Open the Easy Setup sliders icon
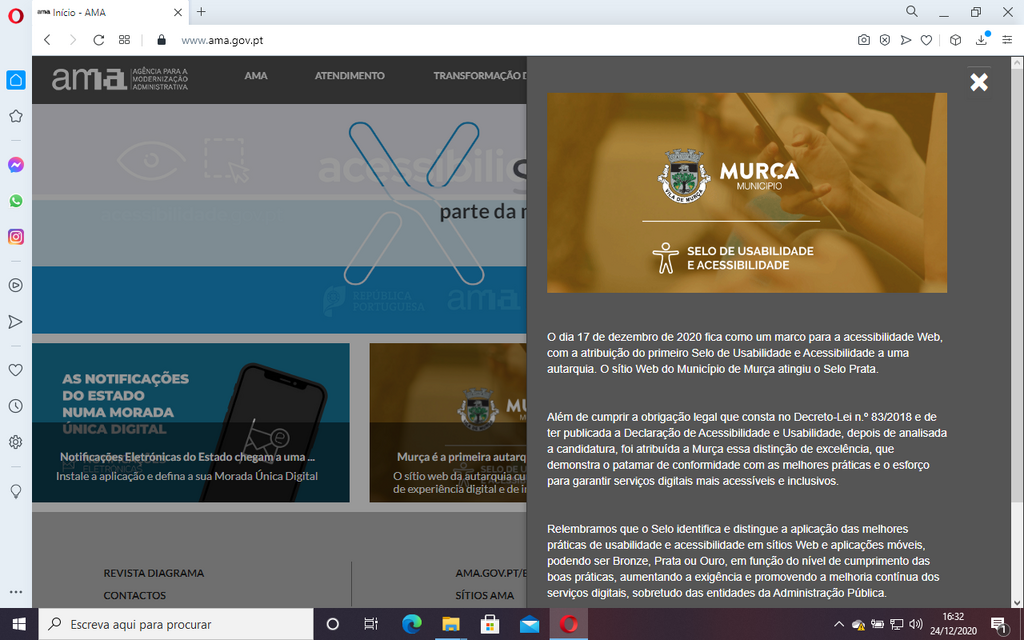The width and height of the screenshot is (1024, 640). [x=1007, y=40]
